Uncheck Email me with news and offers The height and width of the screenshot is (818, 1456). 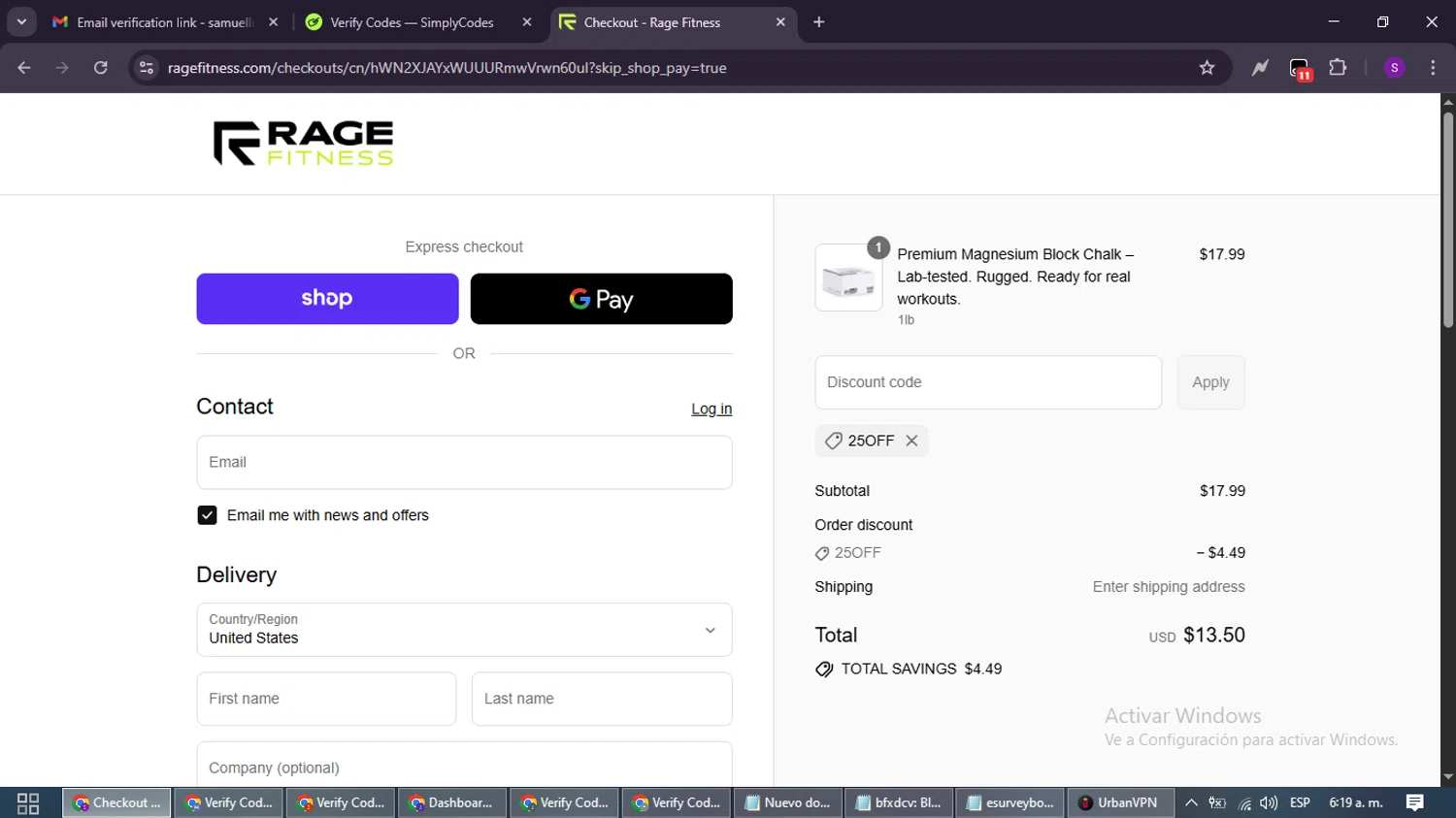(207, 515)
